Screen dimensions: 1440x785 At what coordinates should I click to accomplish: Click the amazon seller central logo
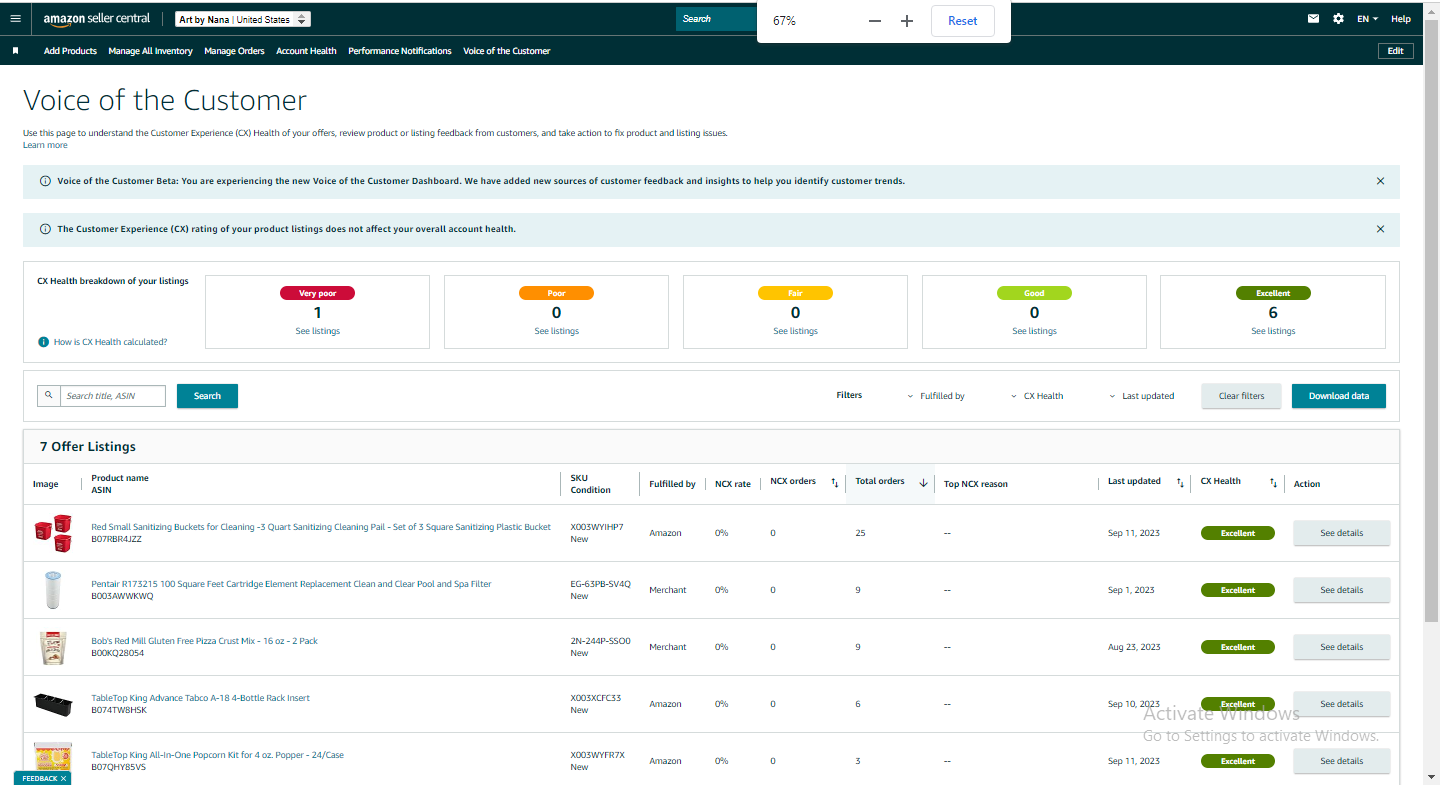click(97, 19)
